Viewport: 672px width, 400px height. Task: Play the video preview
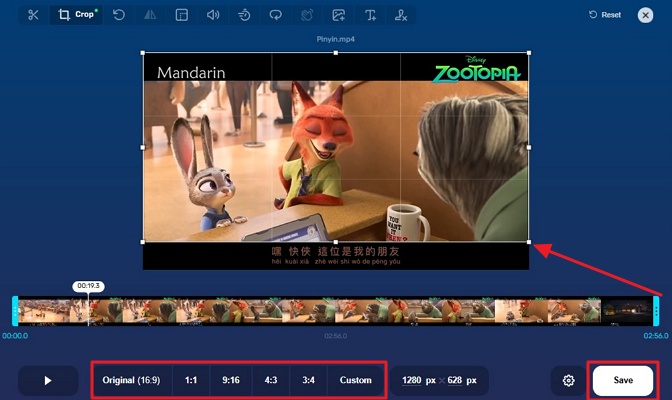pos(48,380)
